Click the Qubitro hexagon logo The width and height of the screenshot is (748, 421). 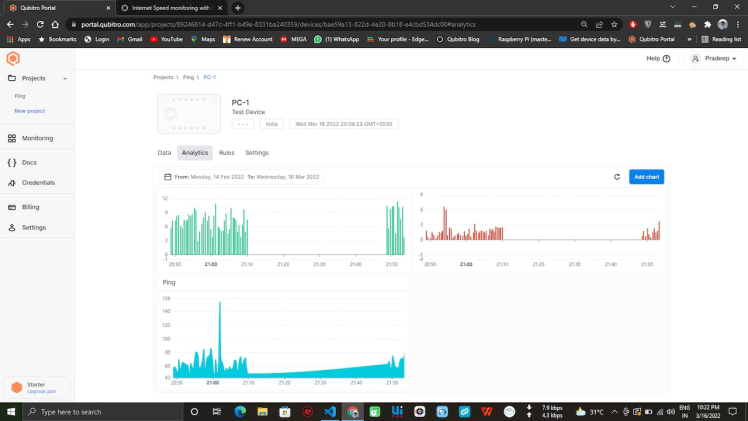click(13, 59)
